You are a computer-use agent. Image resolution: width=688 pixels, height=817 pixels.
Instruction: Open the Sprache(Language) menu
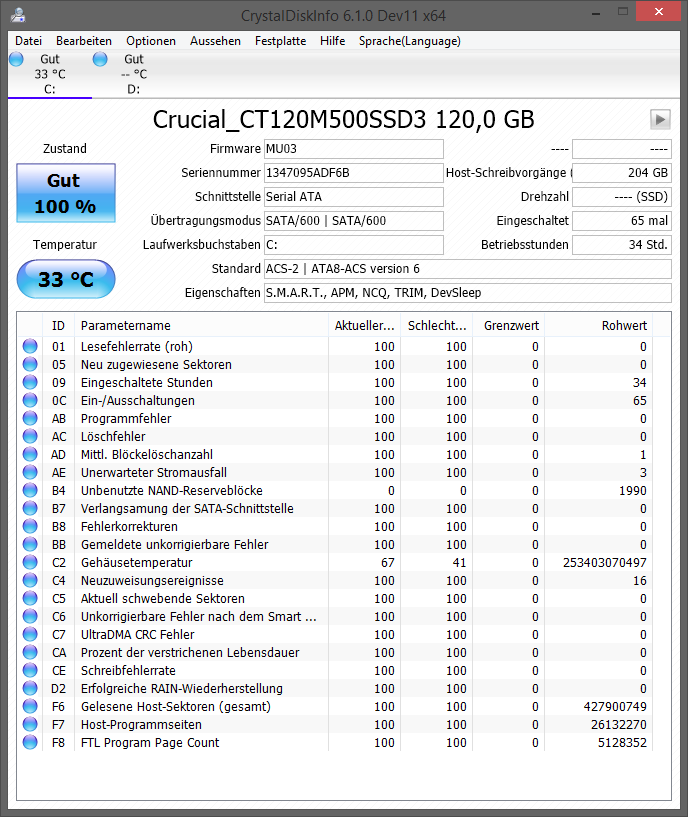(x=410, y=41)
